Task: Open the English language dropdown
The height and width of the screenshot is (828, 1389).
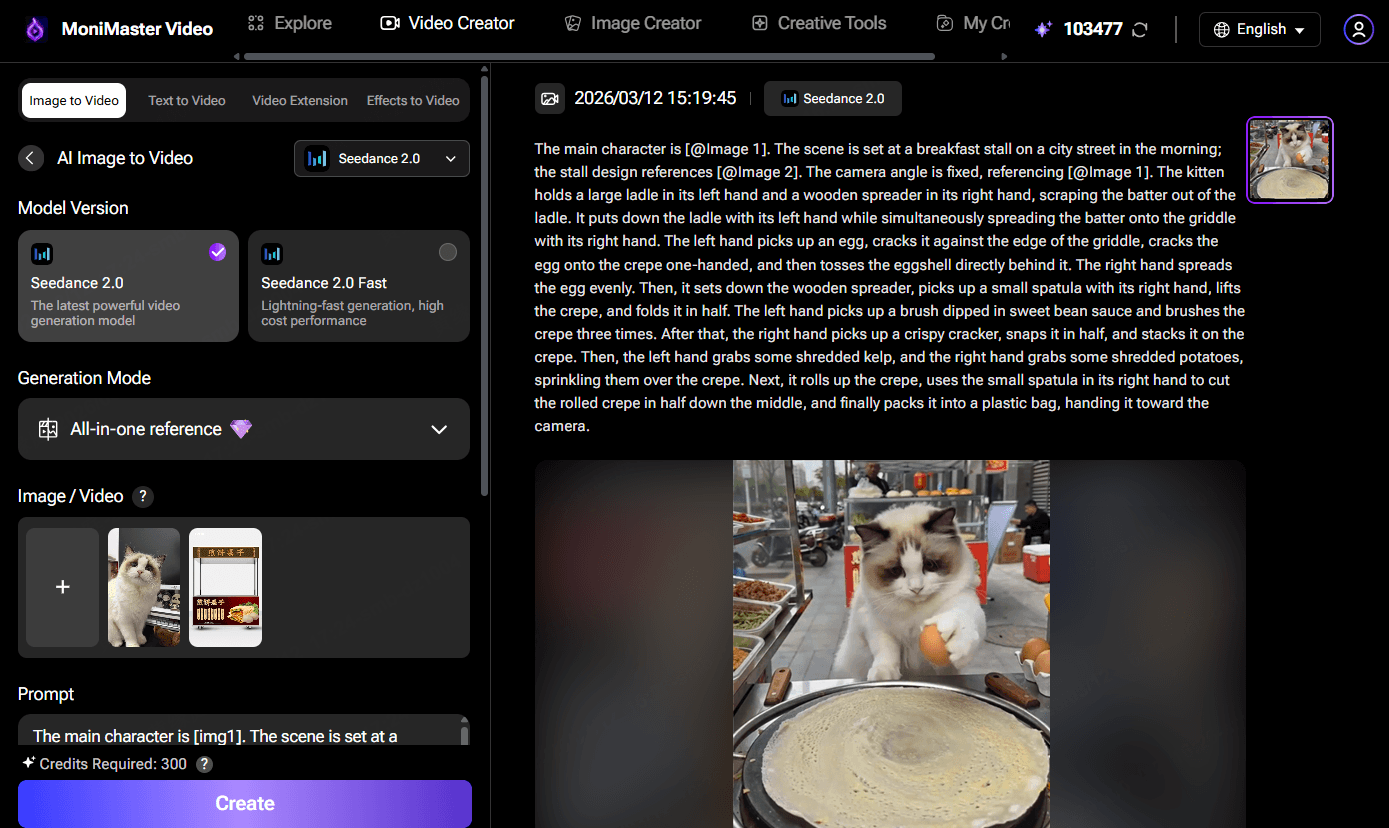Action: tap(1259, 30)
